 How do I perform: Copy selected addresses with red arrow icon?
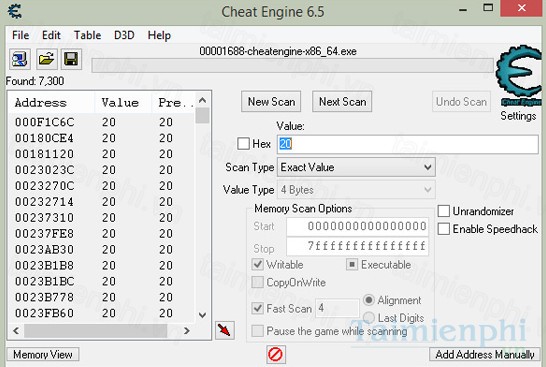tap(225, 330)
